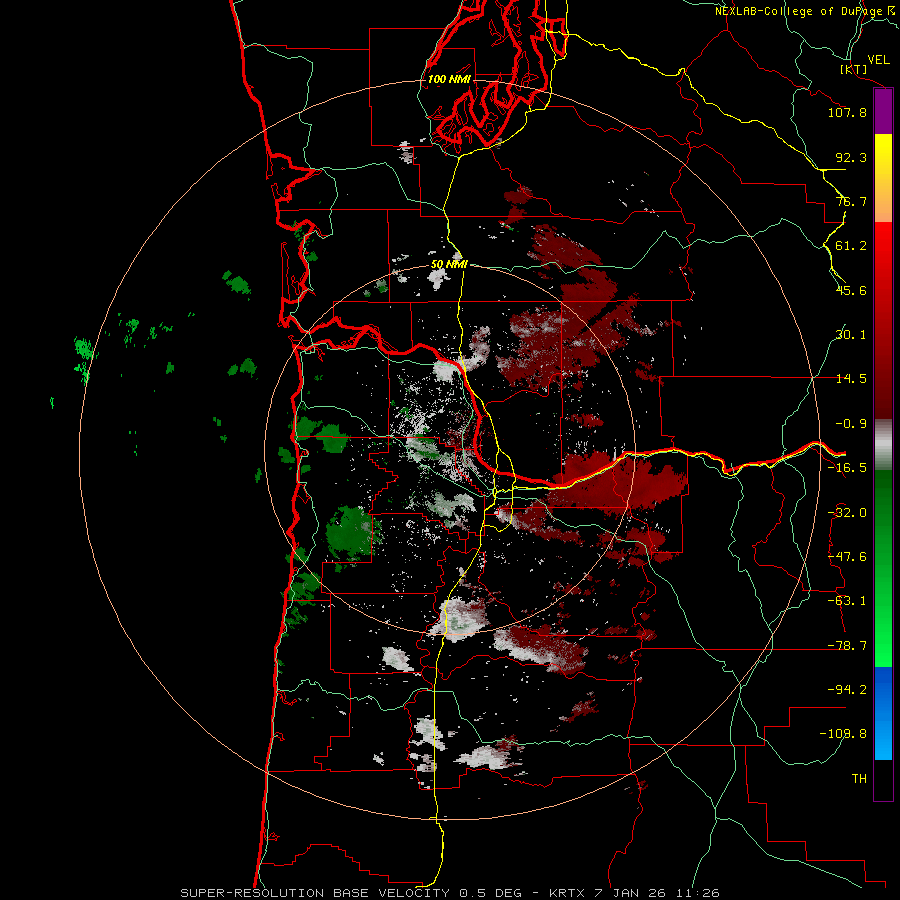Click the -47.6 scale value
The height and width of the screenshot is (900, 900).
tap(847, 557)
